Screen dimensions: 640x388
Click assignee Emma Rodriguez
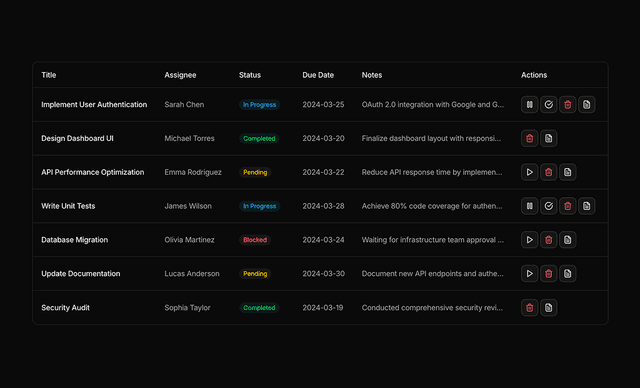tap(193, 172)
